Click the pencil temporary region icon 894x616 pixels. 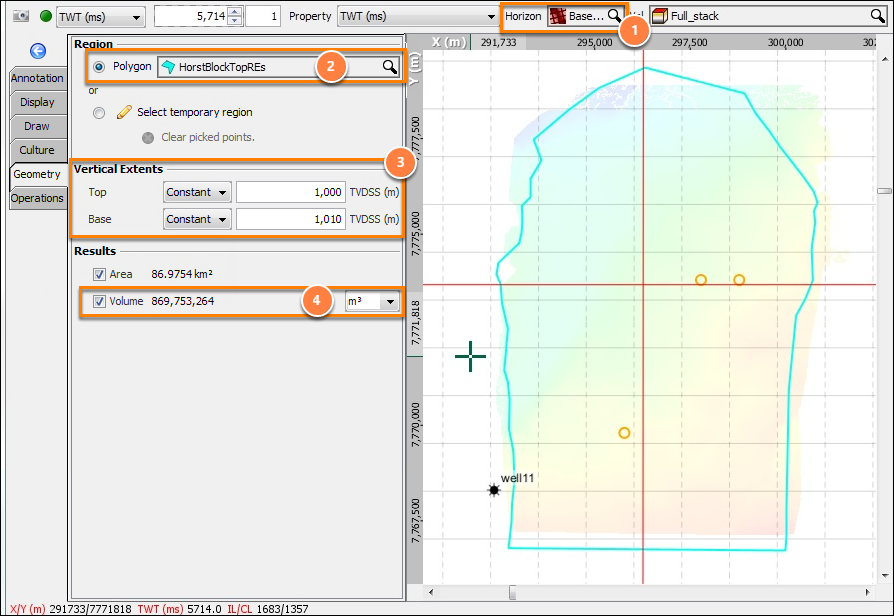124,112
